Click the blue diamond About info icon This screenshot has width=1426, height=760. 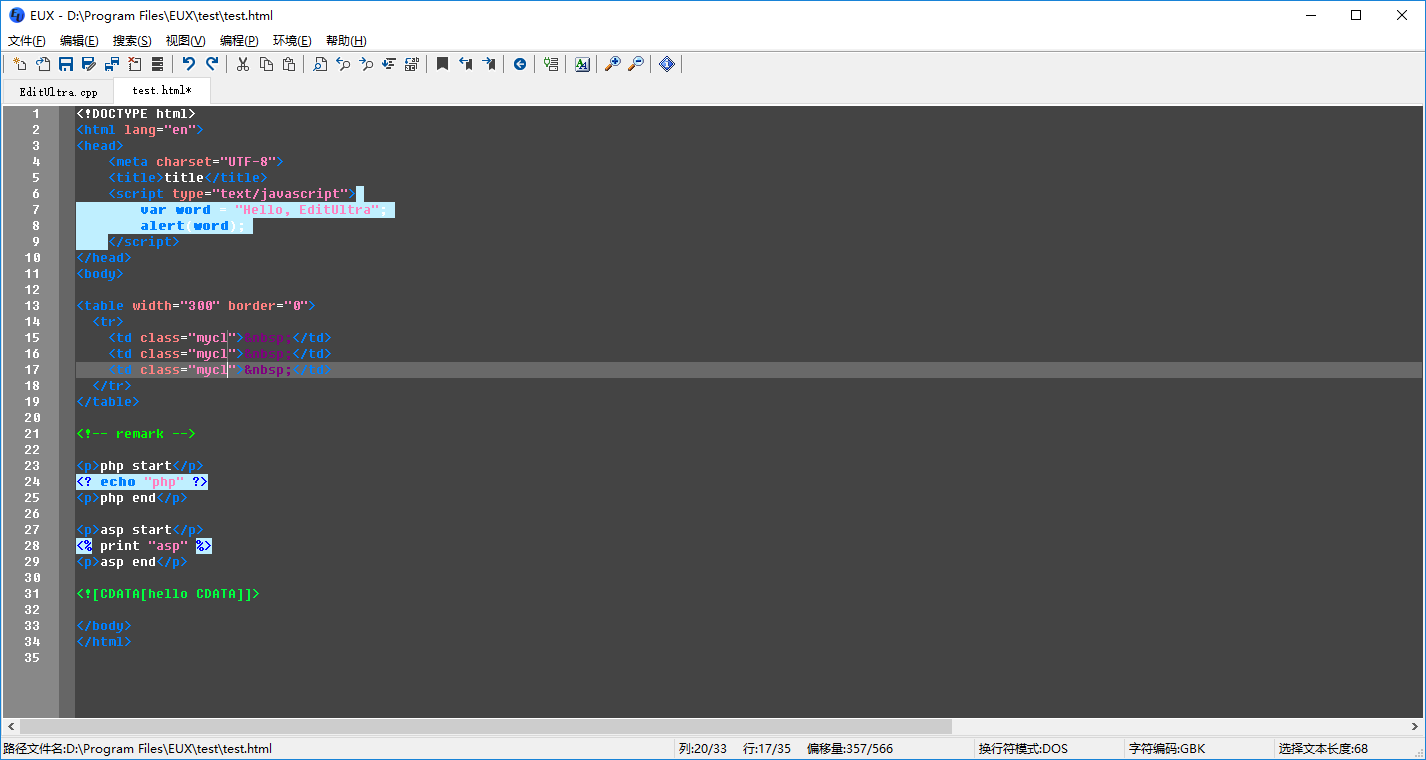click(667, 64)
